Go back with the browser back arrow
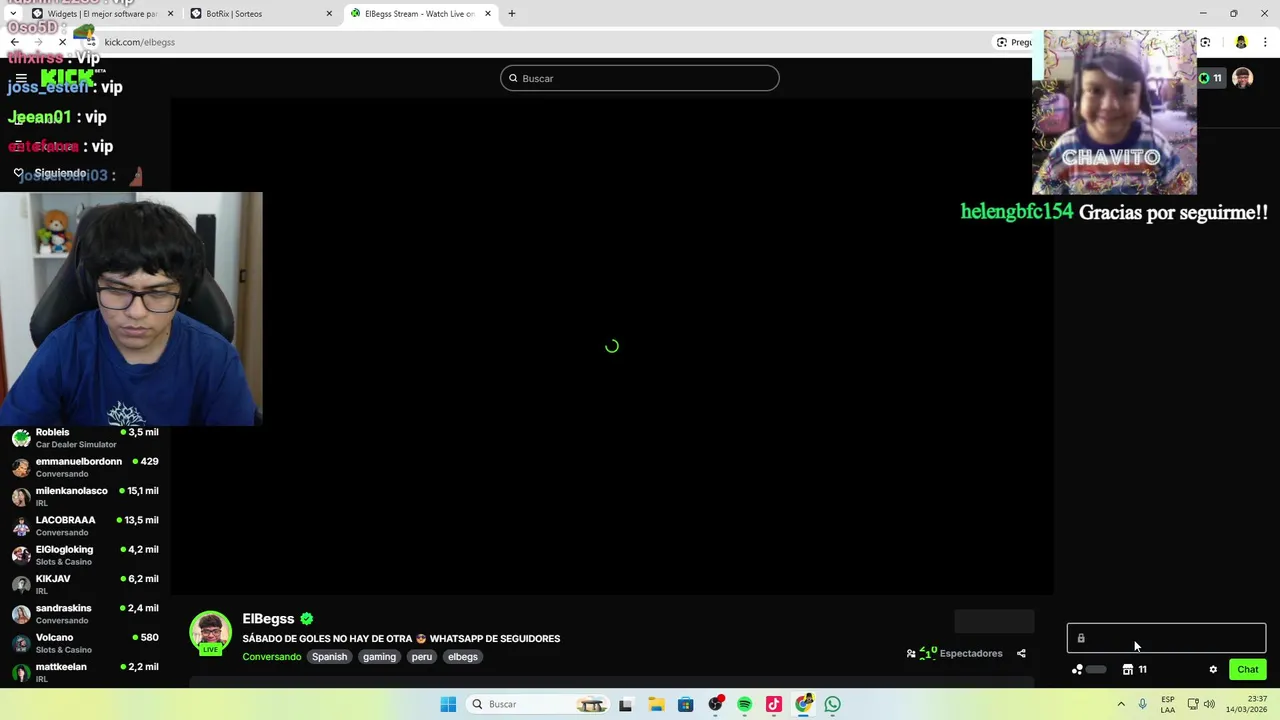 (x=14, y=42)
